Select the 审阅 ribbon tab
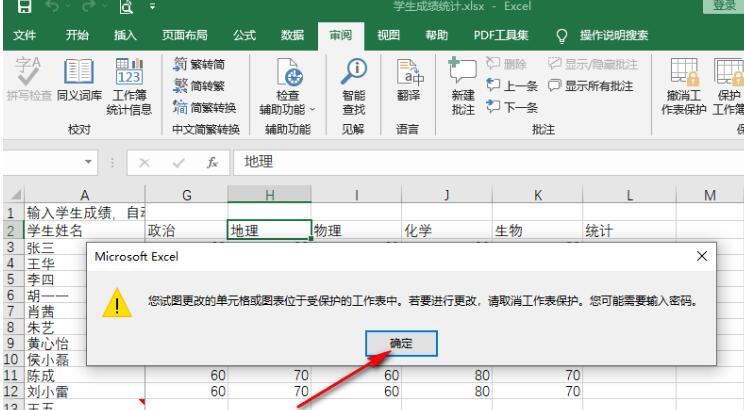 (341, 36)
